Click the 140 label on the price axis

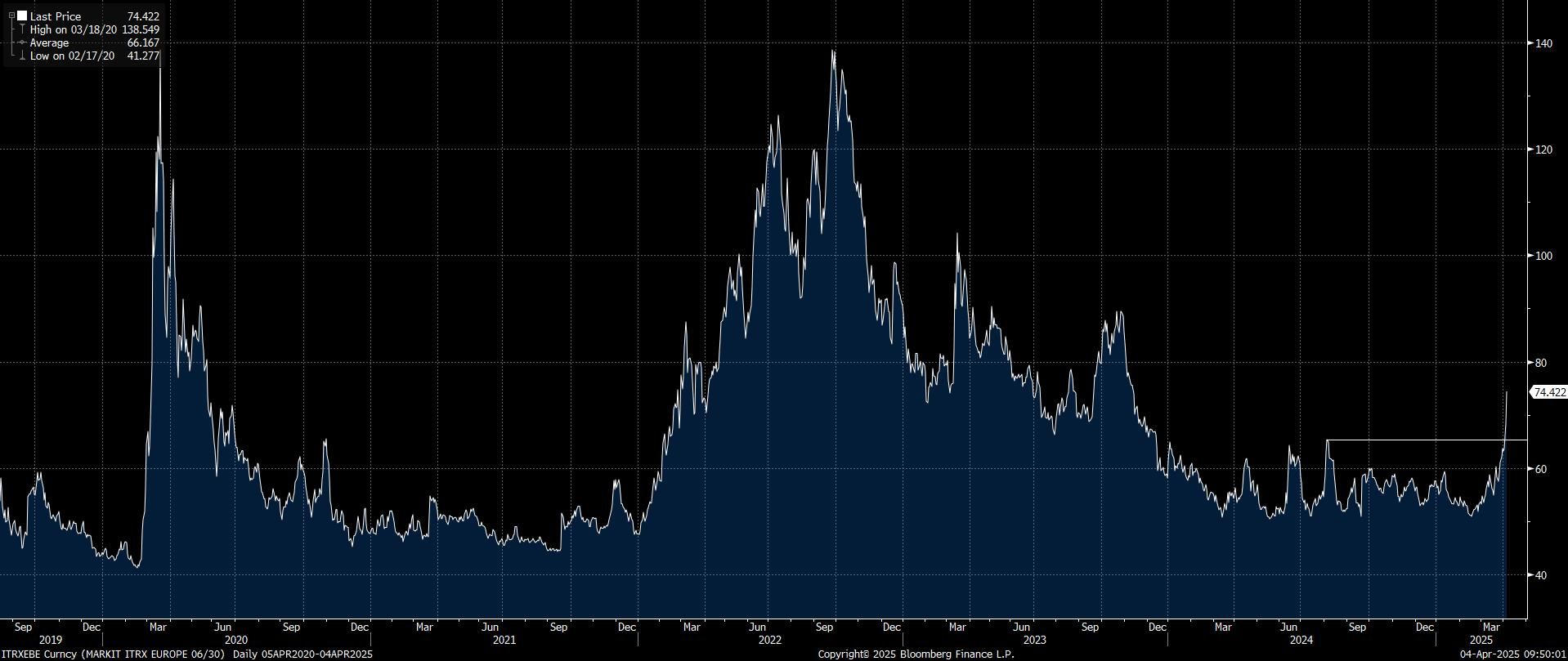[x=1543, y=43]
